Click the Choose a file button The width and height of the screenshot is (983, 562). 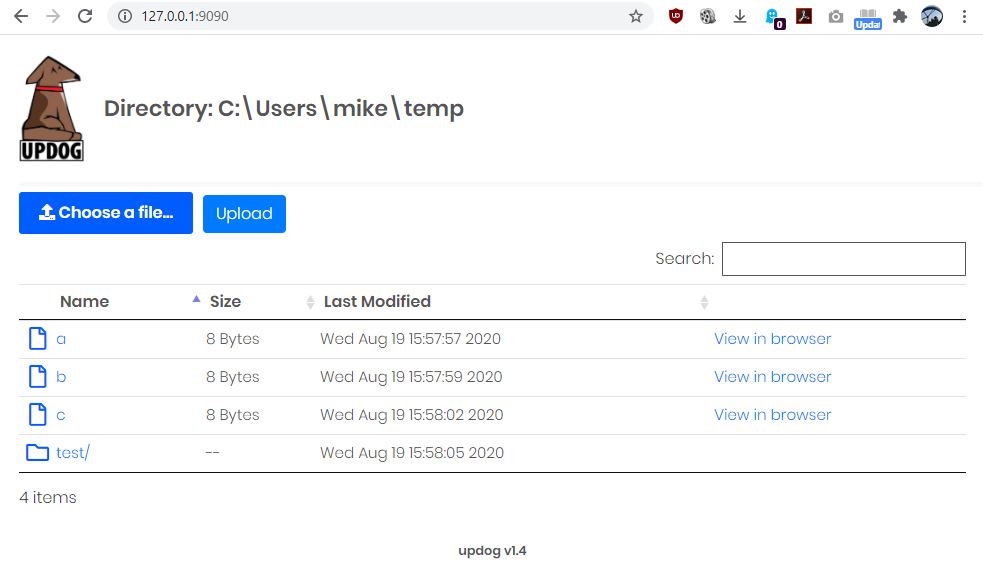pos(106,213)
